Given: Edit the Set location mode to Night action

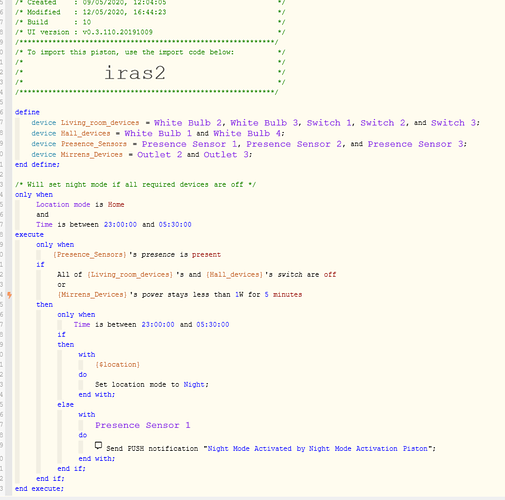Looking at the screenshot, I should pos(152,384).
